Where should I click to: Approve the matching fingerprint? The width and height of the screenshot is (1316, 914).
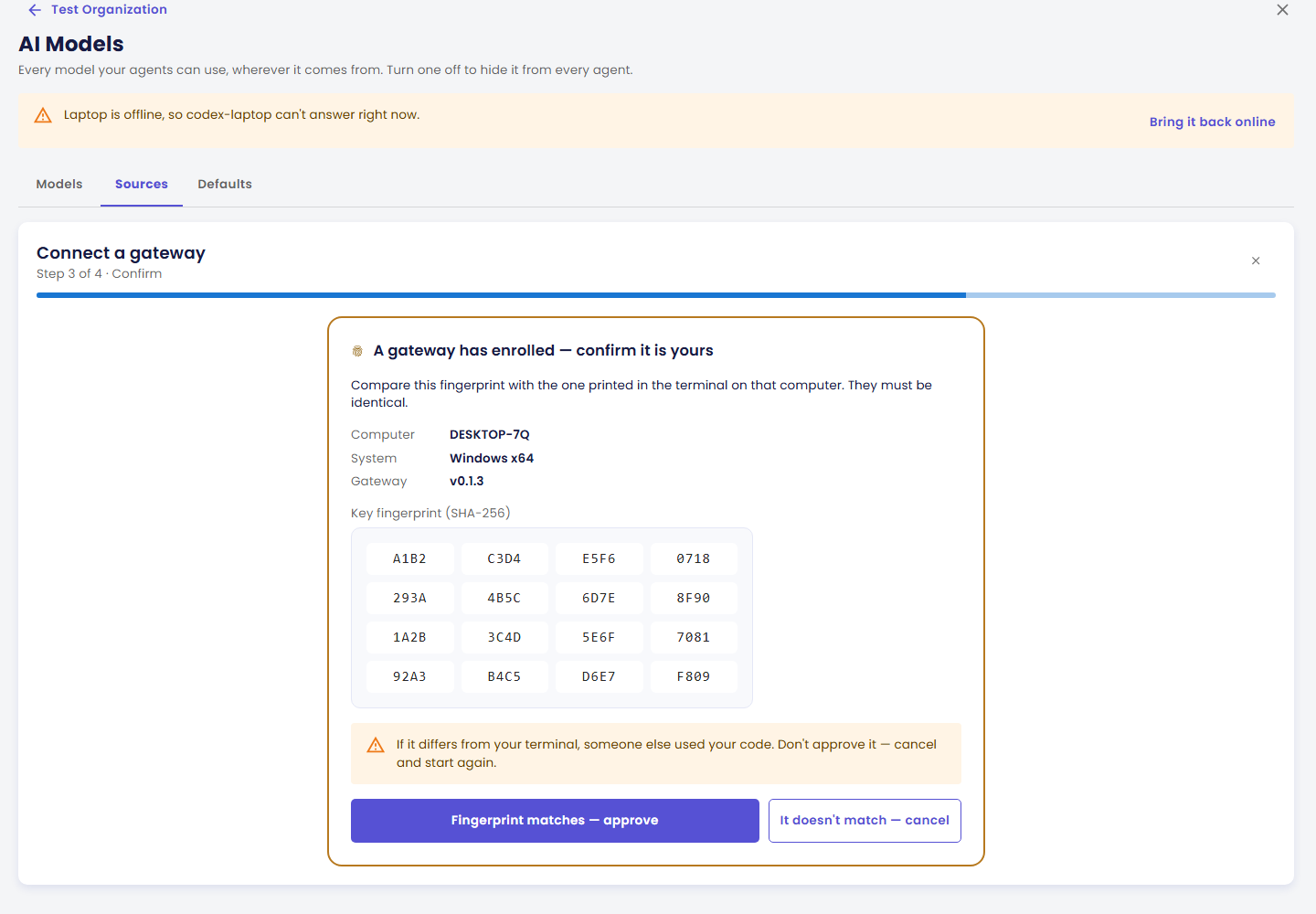555,821
